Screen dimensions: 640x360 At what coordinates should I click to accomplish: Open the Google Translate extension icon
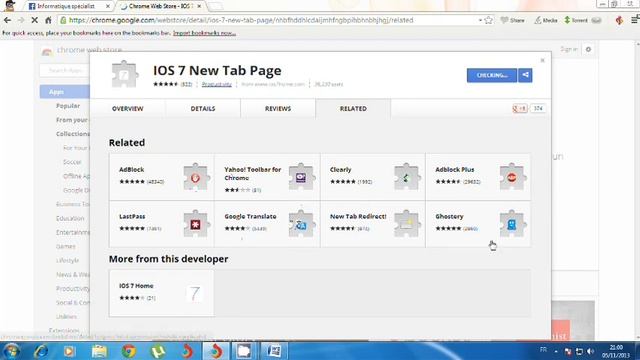tap(302, 224)
